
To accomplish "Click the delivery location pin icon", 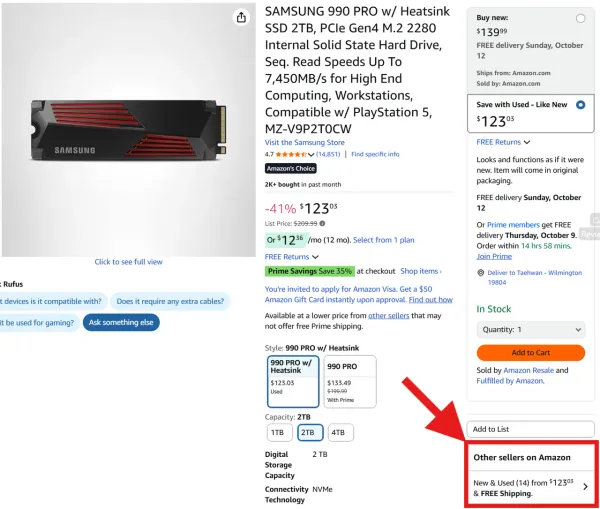I will (x=480, y=272).
